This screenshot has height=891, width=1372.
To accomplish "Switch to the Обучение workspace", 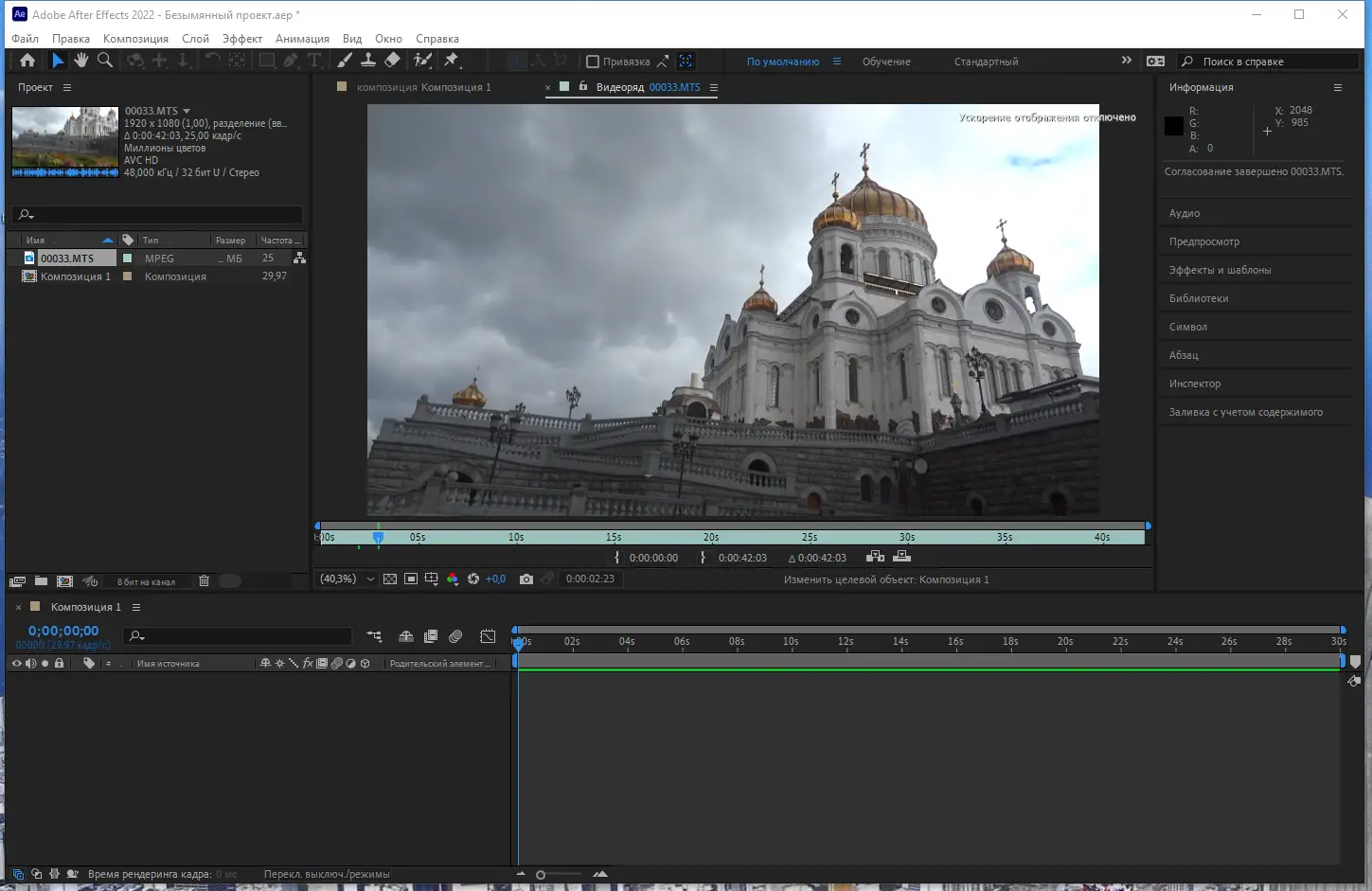I will [886, 62].
